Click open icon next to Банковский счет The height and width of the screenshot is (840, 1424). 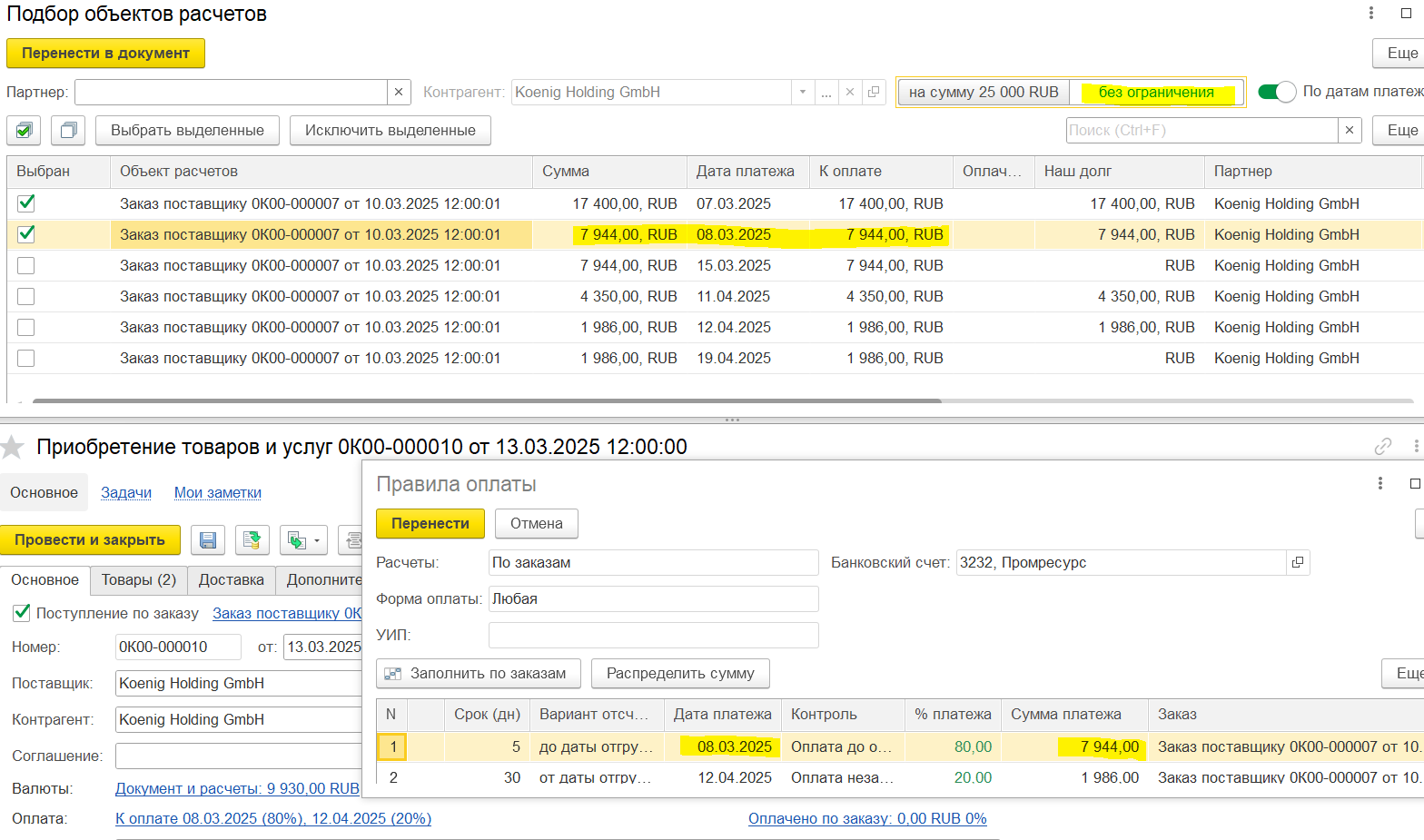click(x=1298, y=563)
